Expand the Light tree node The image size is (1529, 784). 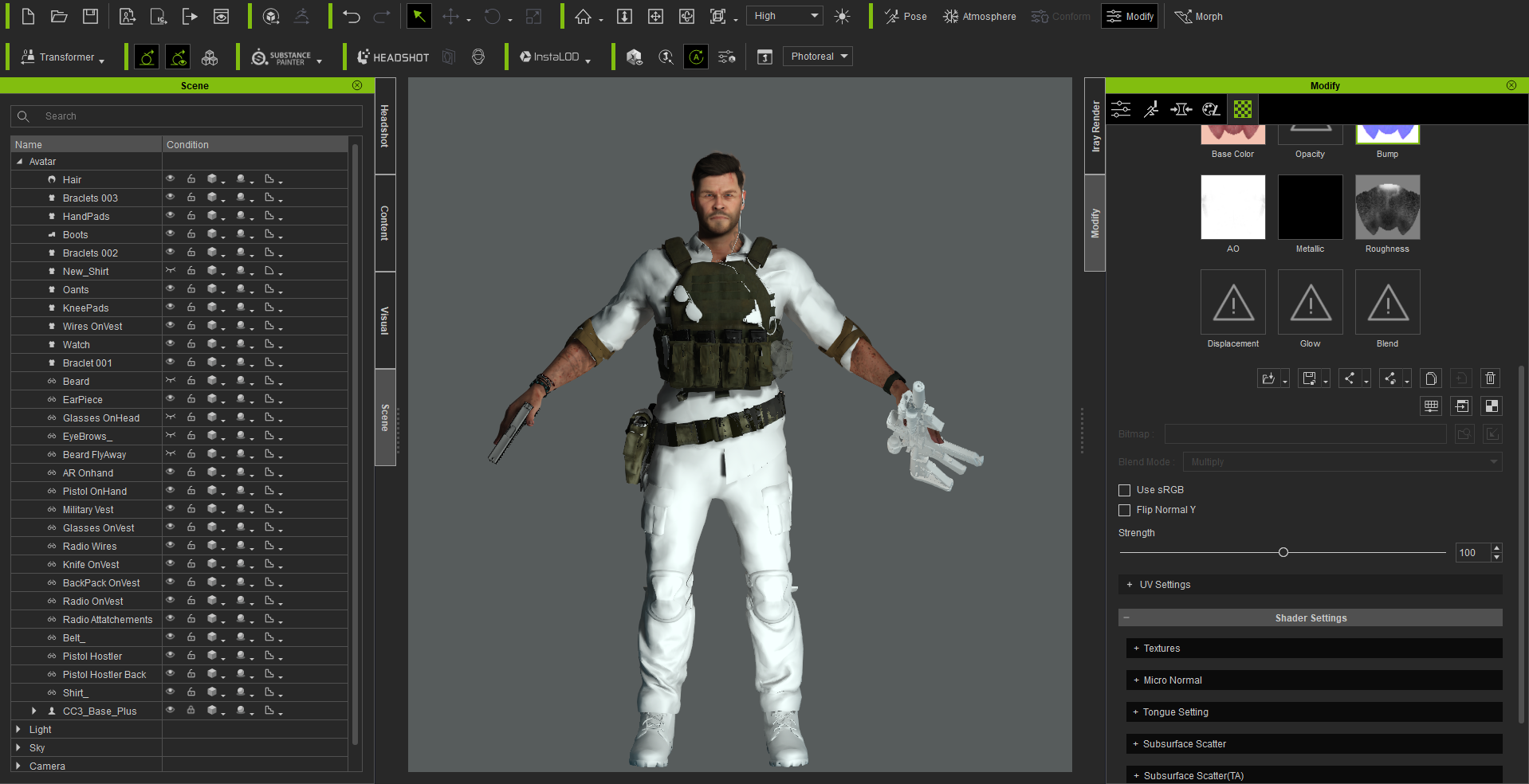pyautogui.click(x=18, y=729)
